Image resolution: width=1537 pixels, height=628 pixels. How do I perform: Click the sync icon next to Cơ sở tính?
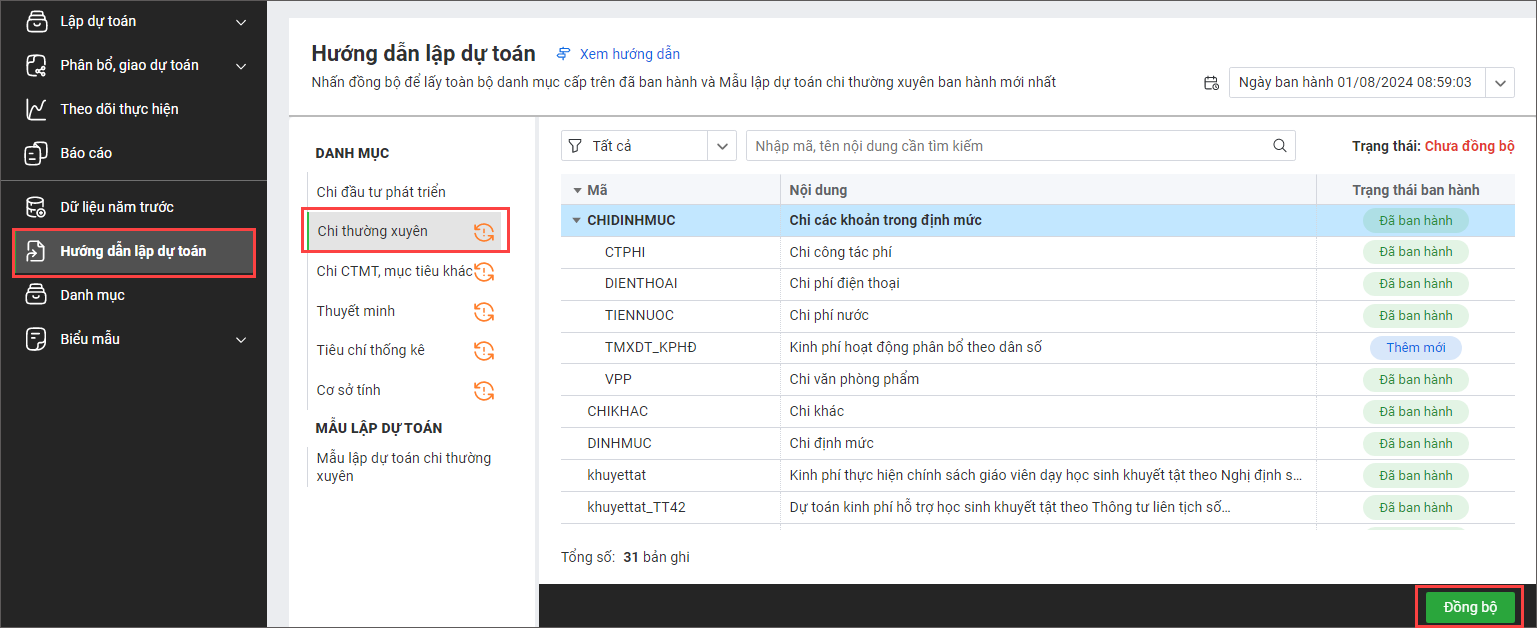tap(484, 391)
